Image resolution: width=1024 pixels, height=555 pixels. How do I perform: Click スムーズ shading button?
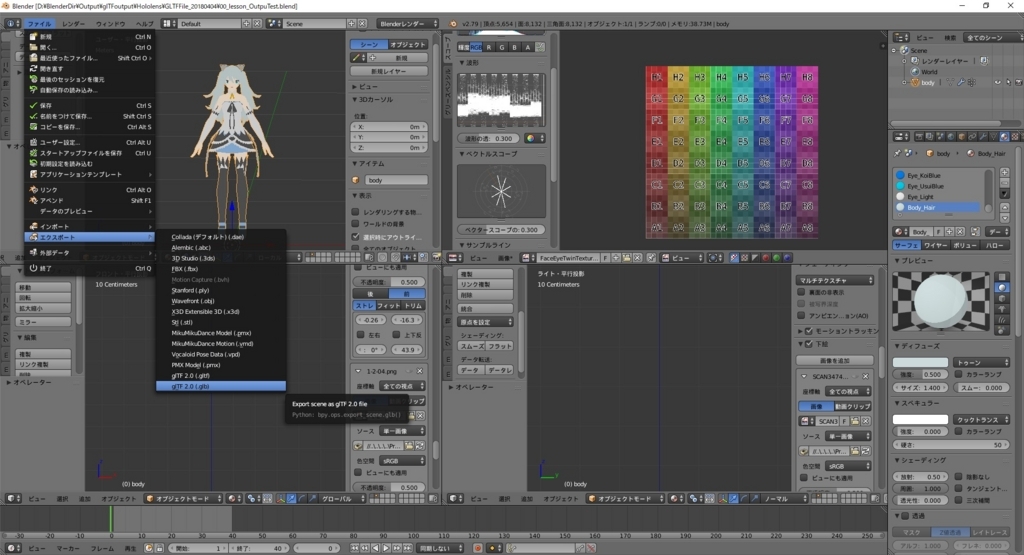pos(472,346)
